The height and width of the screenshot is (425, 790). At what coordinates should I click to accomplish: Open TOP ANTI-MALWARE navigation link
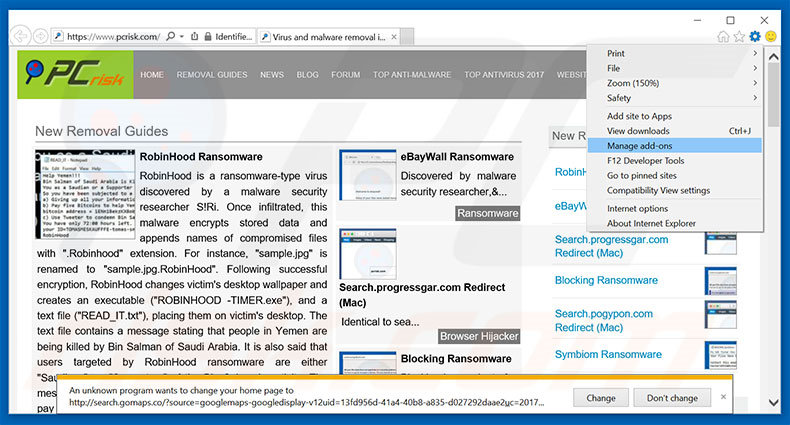coord(412,75)
